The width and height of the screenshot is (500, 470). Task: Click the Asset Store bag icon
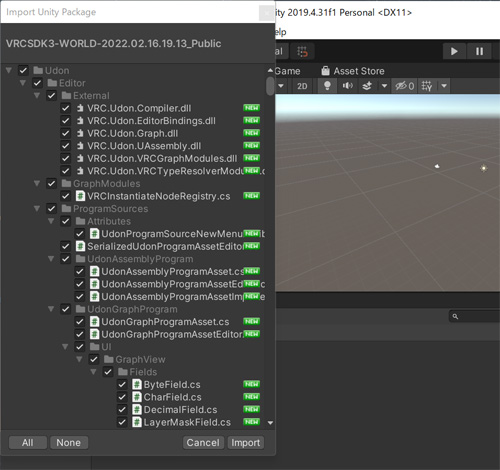325,71
